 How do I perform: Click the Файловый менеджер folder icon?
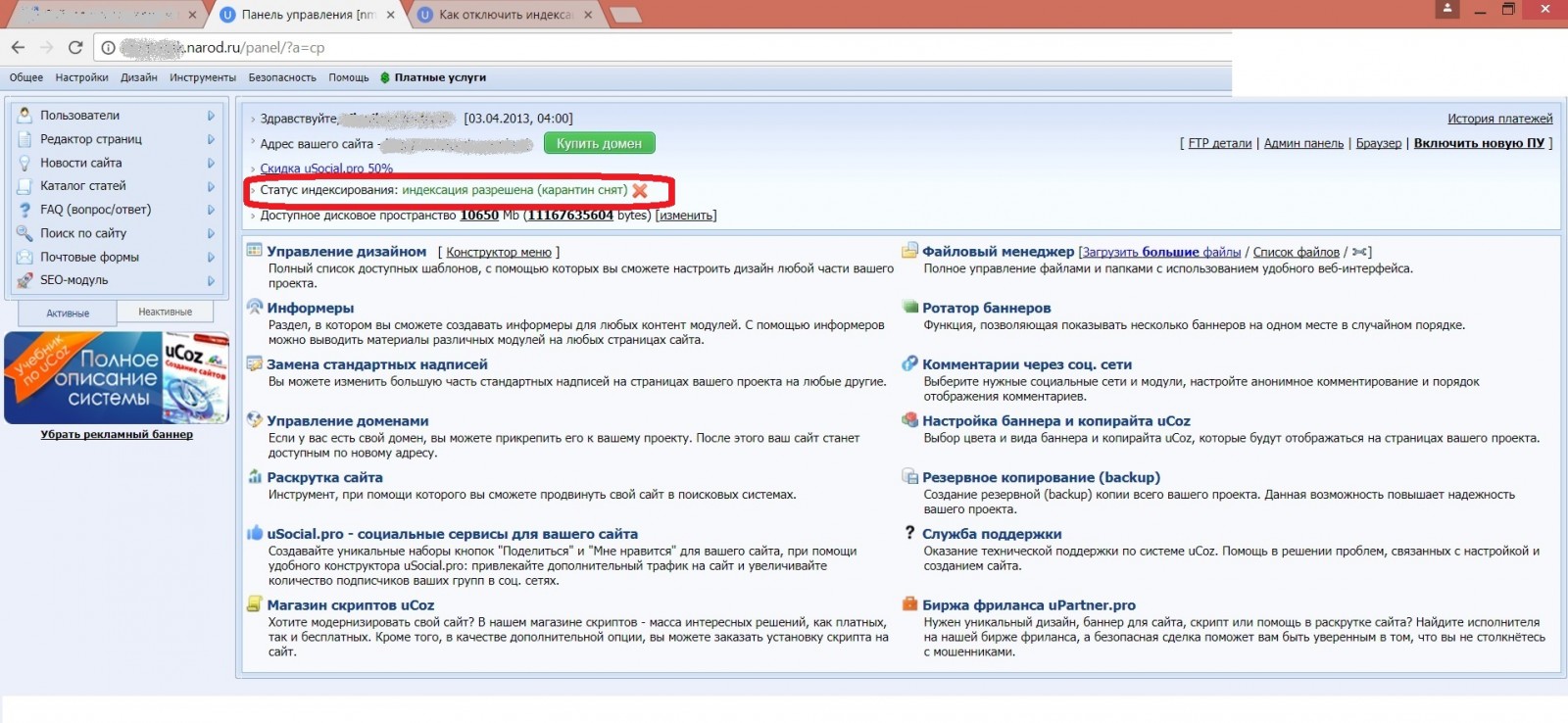coord(910,251)
